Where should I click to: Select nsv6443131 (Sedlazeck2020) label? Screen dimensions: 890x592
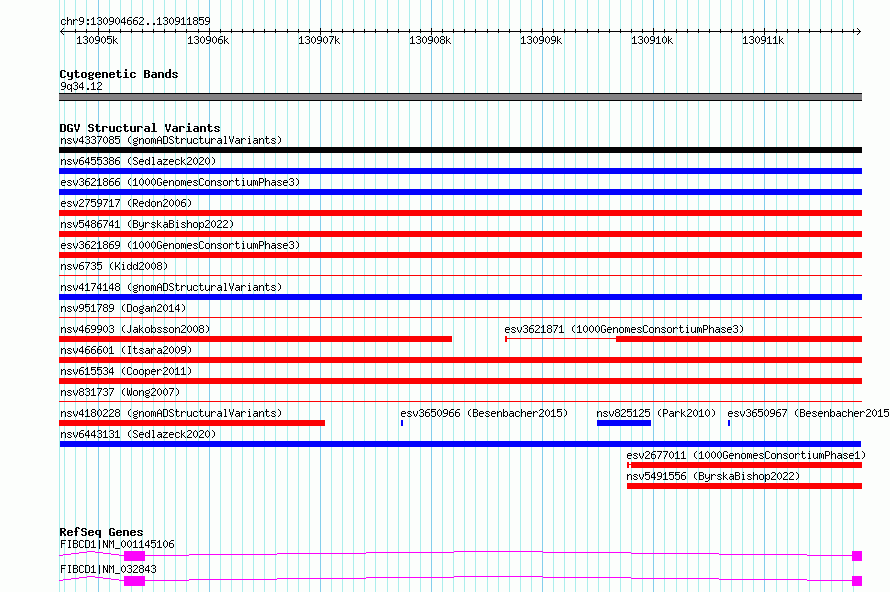tap(138, 434)
